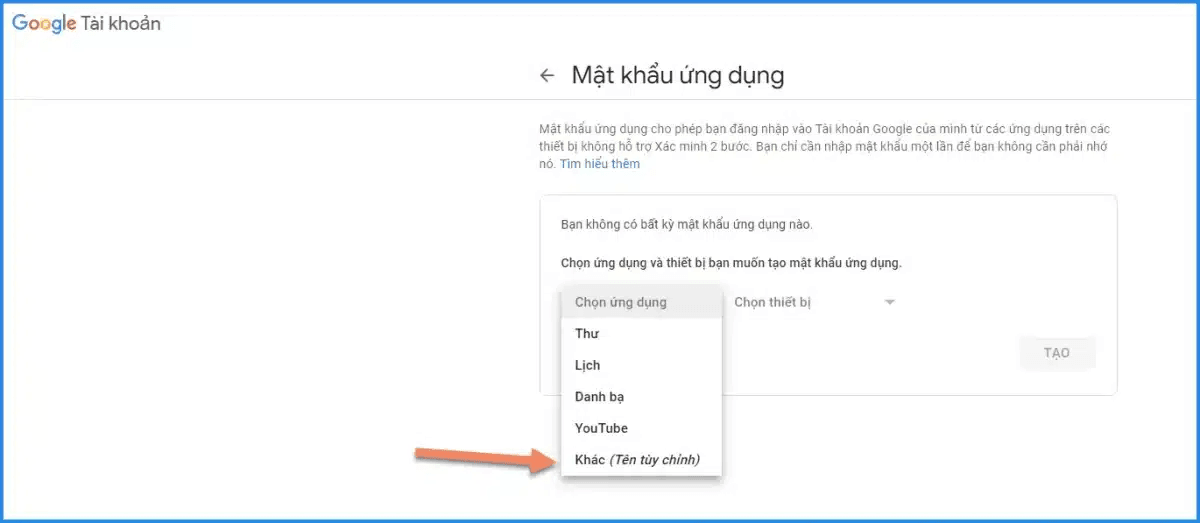The width and height of the screenshot is (1200, 523).
Task: Select 'Khác (Tên tùy chỉnh)' option
Action: click(641, 460)
